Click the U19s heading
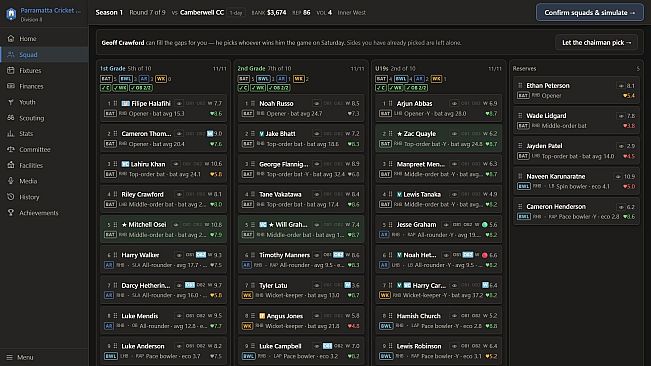This screenshot has width=651, height=366. [382, 68]
